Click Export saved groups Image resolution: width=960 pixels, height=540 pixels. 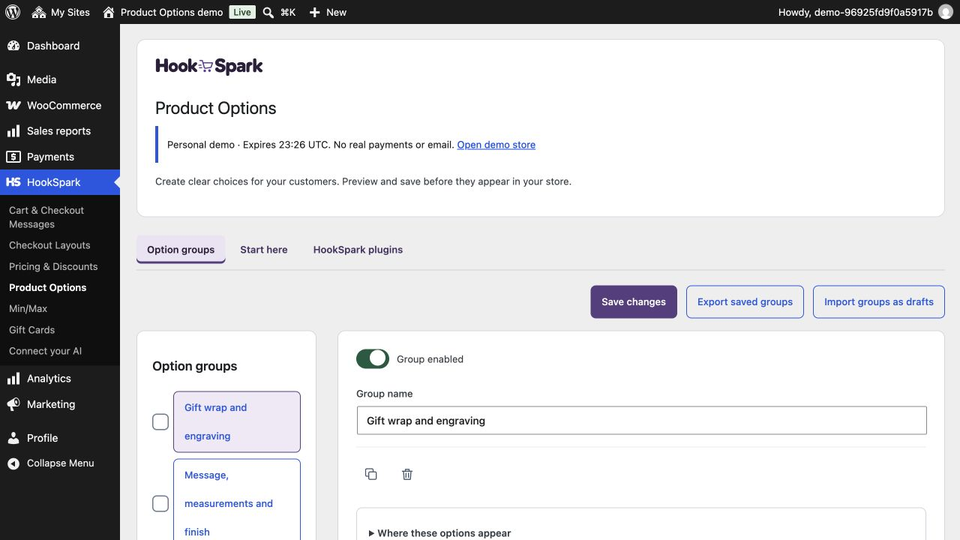pyautogui.click(x=744, y=302)
